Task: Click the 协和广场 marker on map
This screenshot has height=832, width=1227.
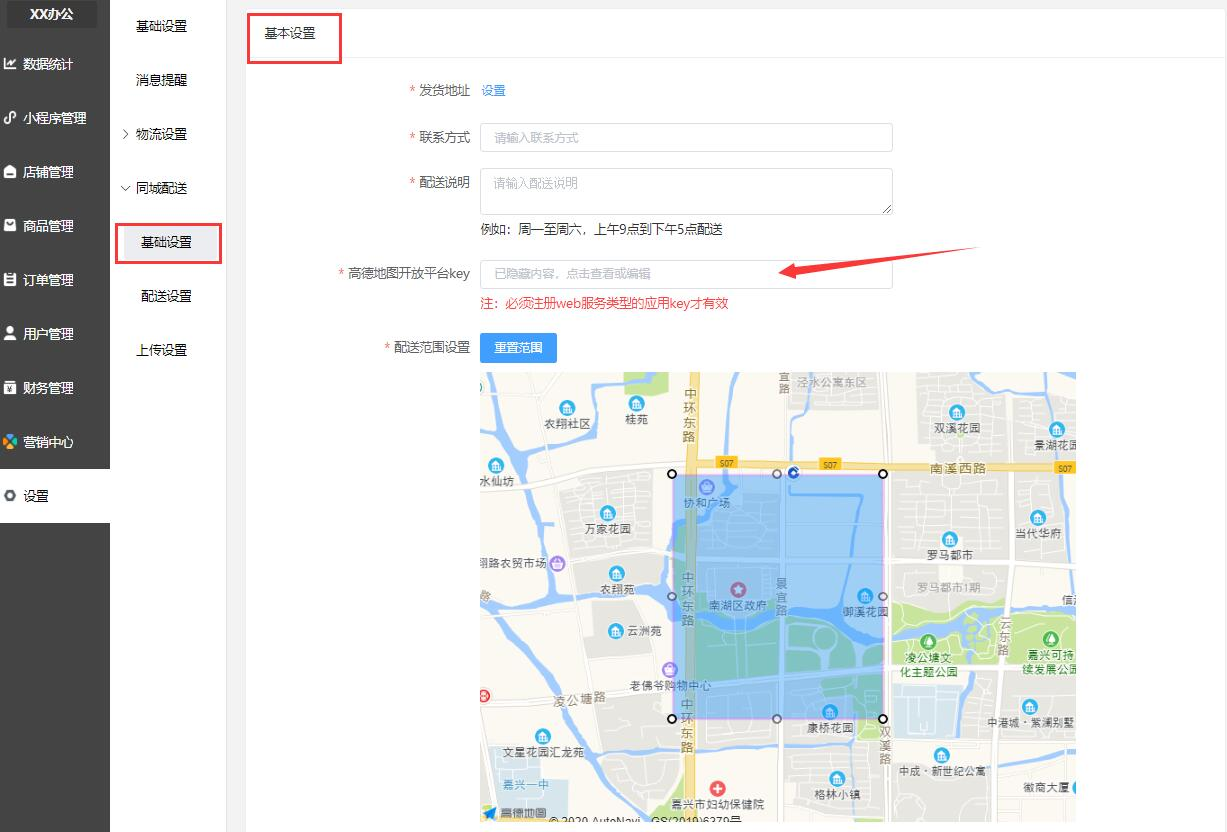Action: pos(706,487)
